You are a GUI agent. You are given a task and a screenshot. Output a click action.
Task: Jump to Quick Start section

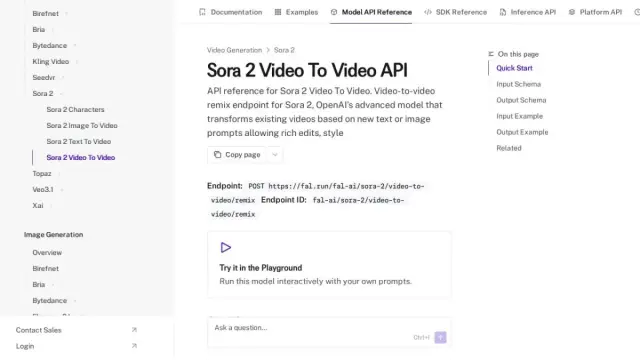tap(514, 68)
